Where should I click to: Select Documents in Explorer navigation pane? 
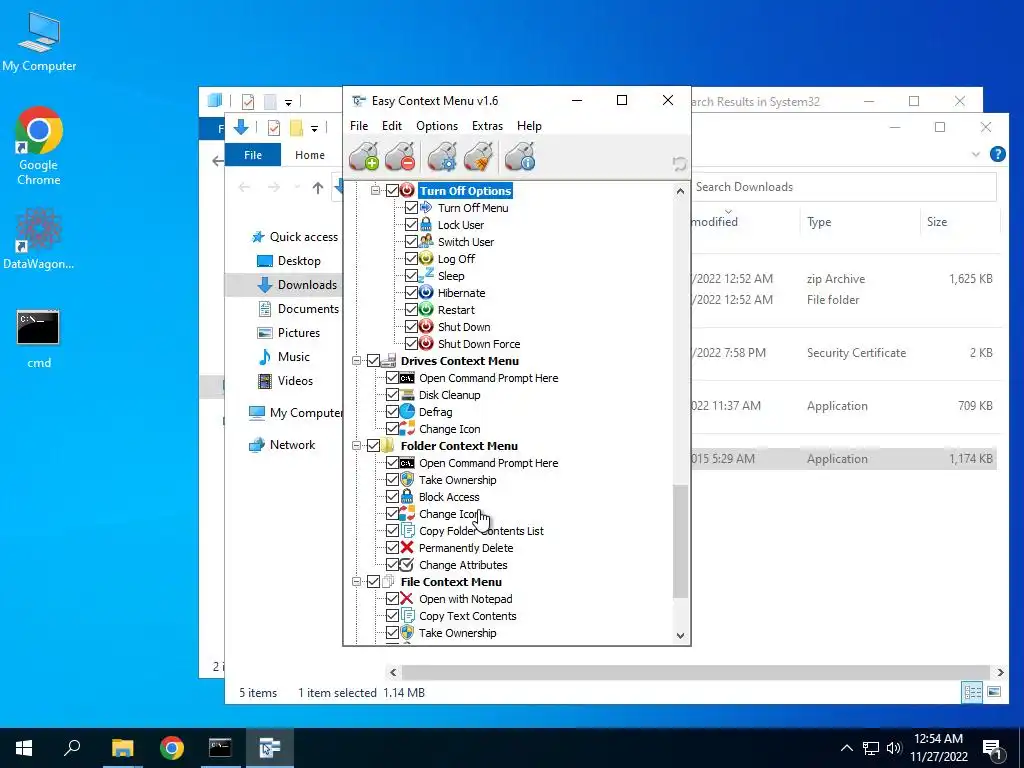pos(308,308)
